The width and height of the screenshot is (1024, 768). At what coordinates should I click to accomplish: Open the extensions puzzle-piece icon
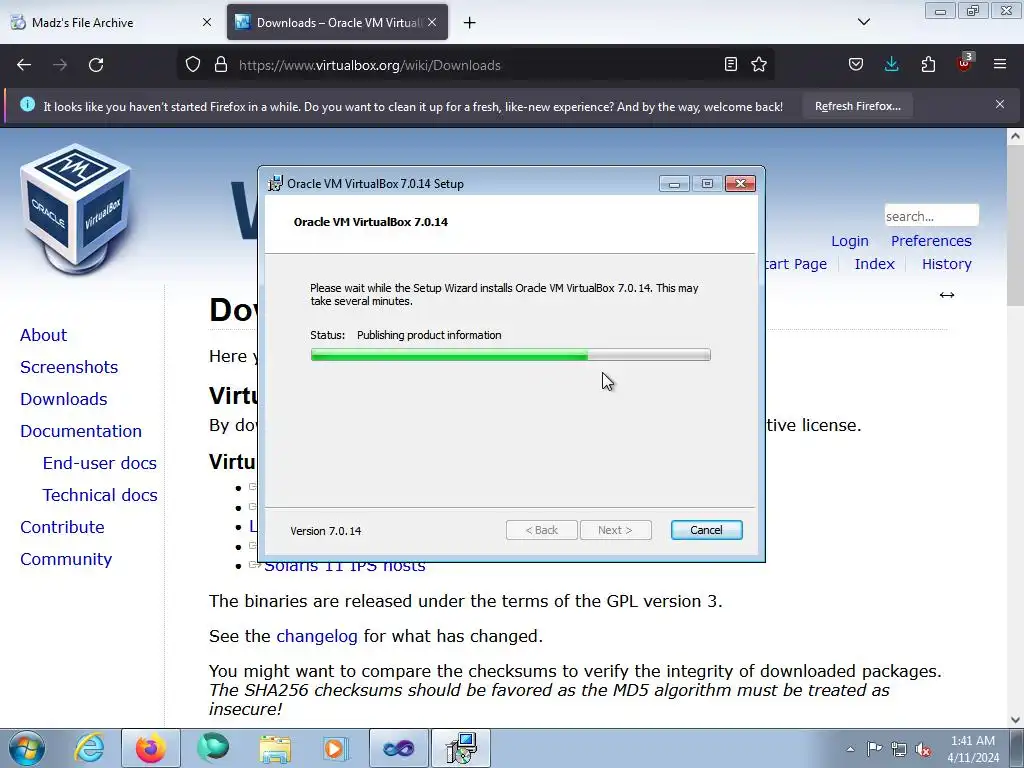click(928, 64)
